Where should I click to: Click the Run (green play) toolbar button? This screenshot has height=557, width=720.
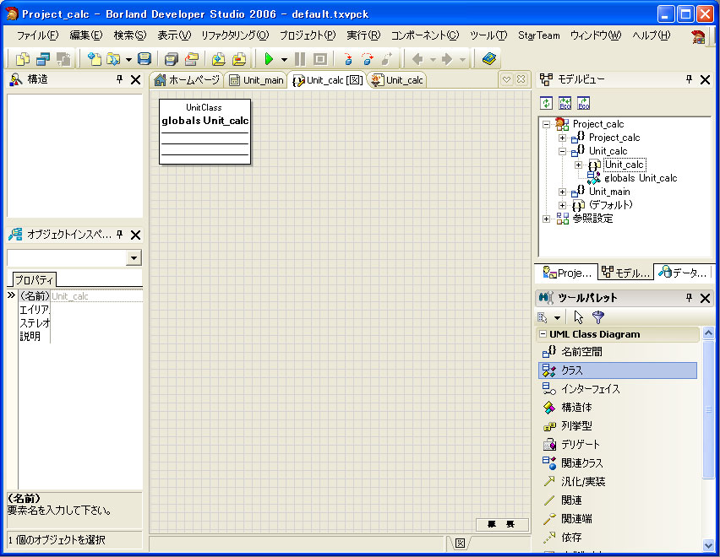coord(269,59)
